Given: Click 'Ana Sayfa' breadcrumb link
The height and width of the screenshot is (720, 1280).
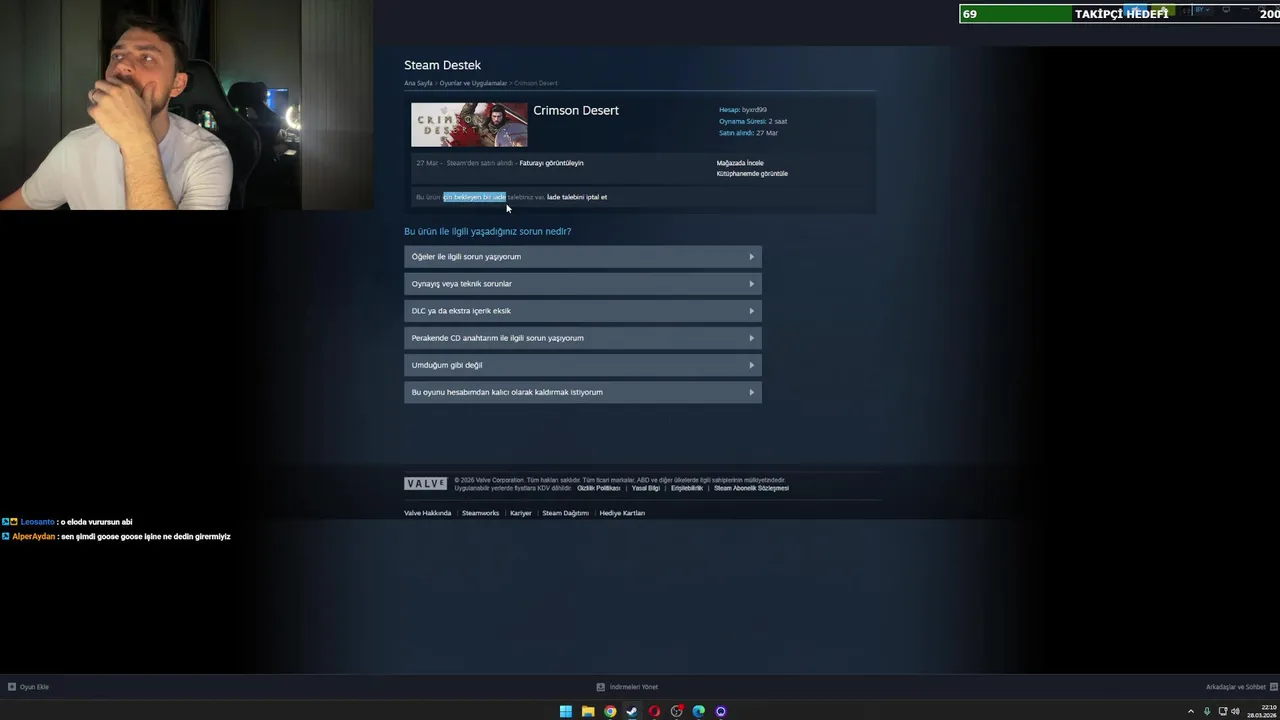Looking at the screenshot, I should pos(418,83).
